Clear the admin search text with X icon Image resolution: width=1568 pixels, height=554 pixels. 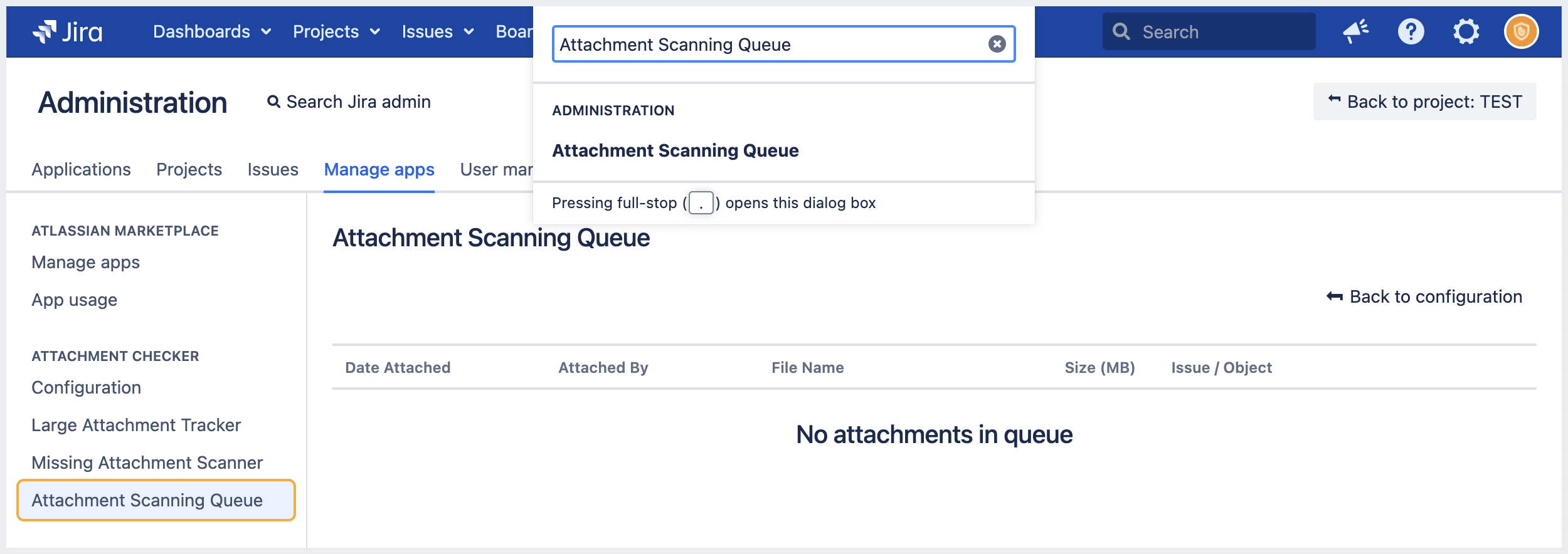[x=997, y=44]
